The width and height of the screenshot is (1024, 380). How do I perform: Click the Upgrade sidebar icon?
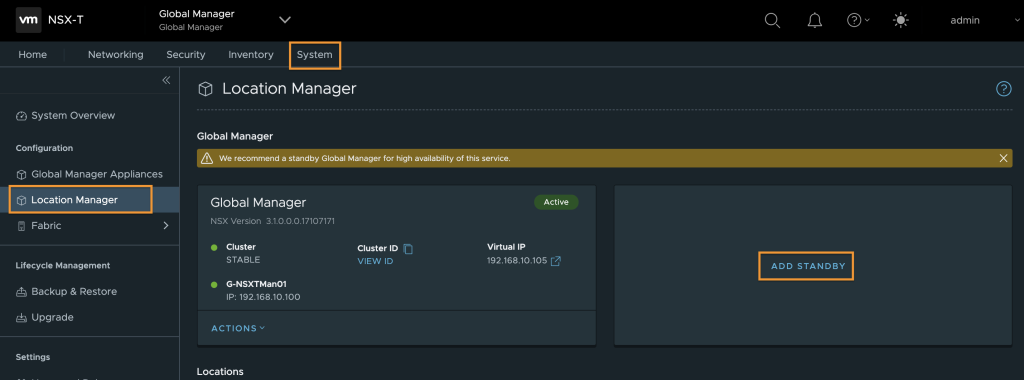(21, 318)
